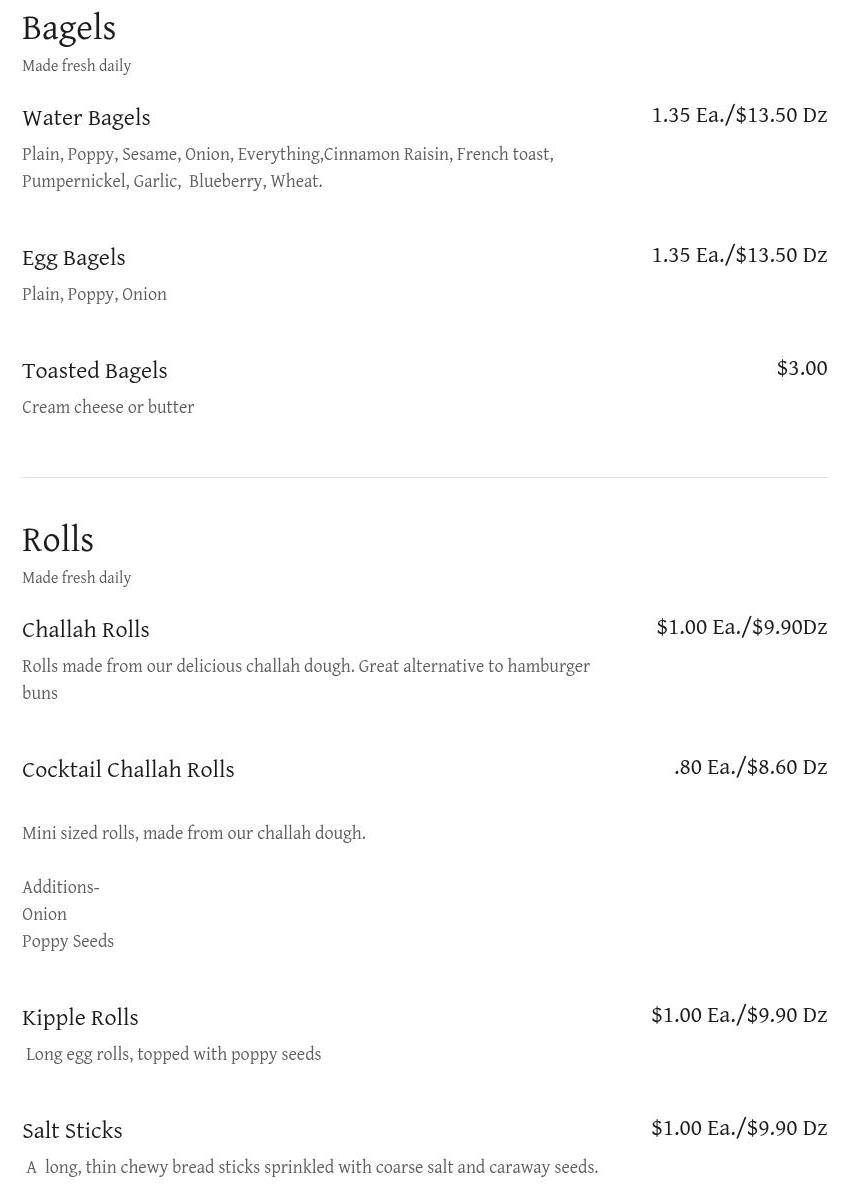Viewport: 850px width, 1188px height.
Task: Select the Egg Bagels item title
Action: pyautogui.click(x=74, y=258)
